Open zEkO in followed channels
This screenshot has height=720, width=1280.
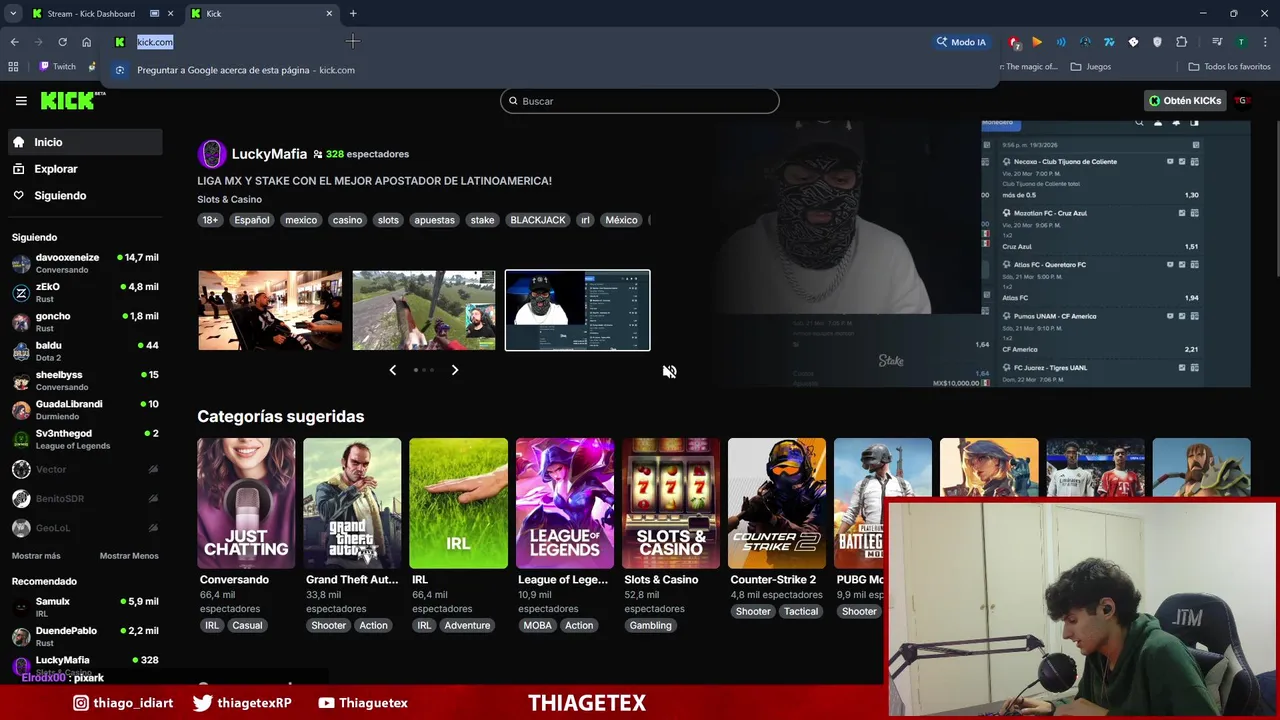pos(85,293)
